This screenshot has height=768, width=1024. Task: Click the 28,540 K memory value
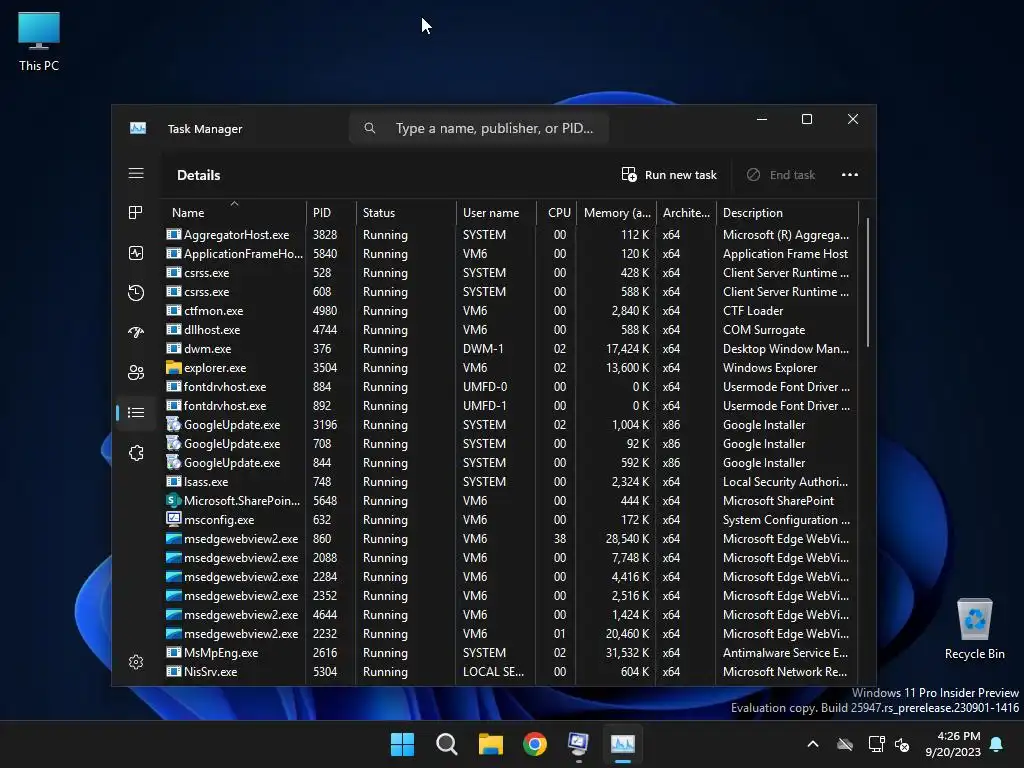click(x=627, y=539)
